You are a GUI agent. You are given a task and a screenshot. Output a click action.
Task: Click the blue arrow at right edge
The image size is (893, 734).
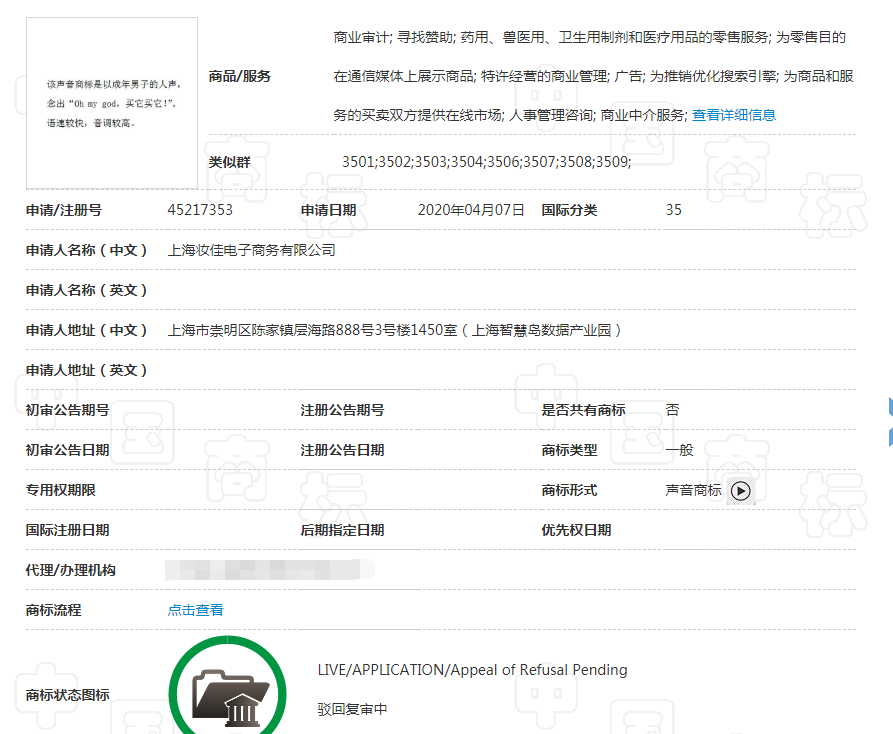click(888, 421)
